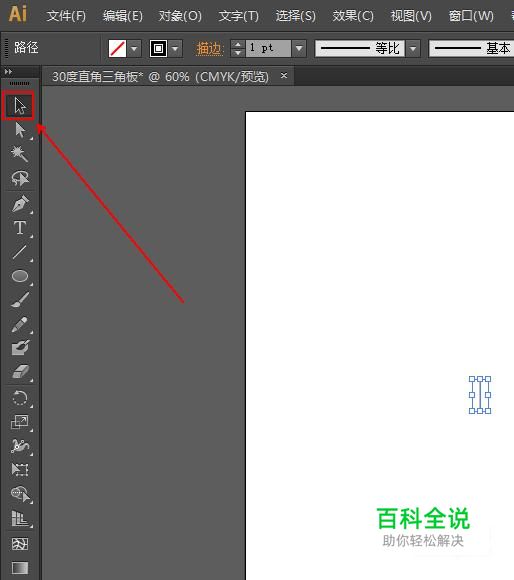Select the Magic Wand tool

point(20,154)
